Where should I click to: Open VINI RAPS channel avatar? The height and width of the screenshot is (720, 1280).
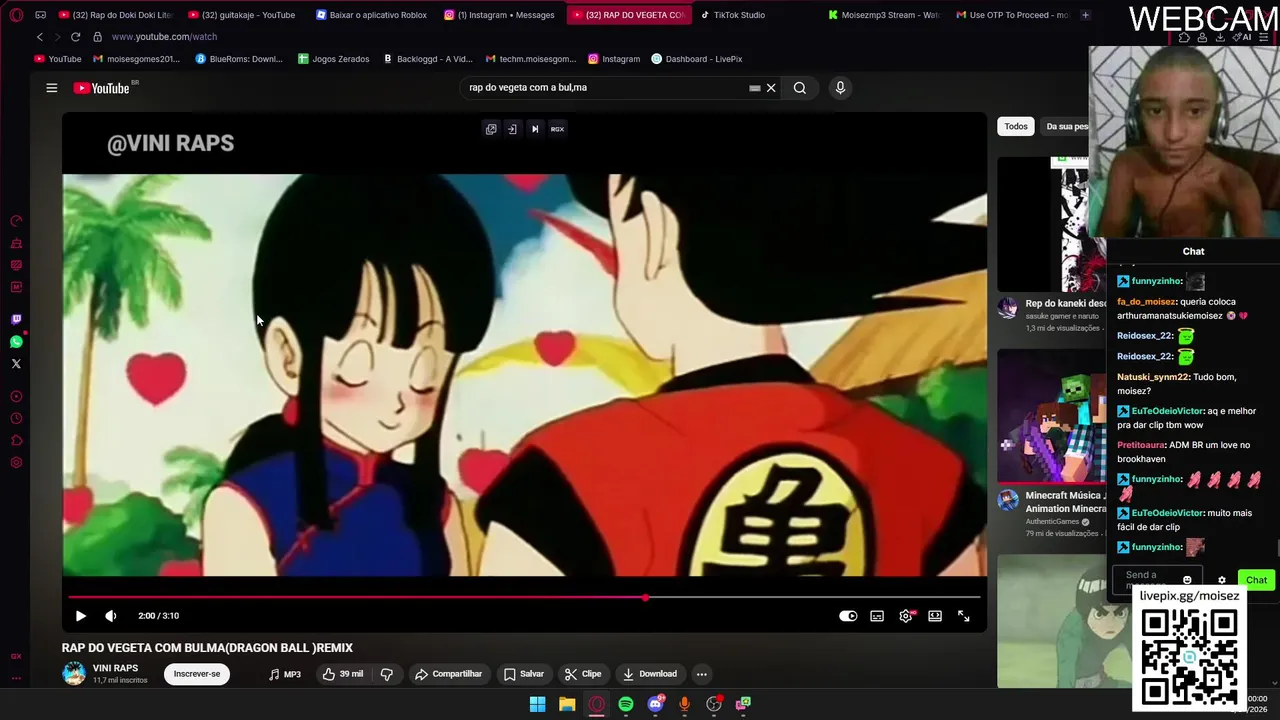(74, 674)
